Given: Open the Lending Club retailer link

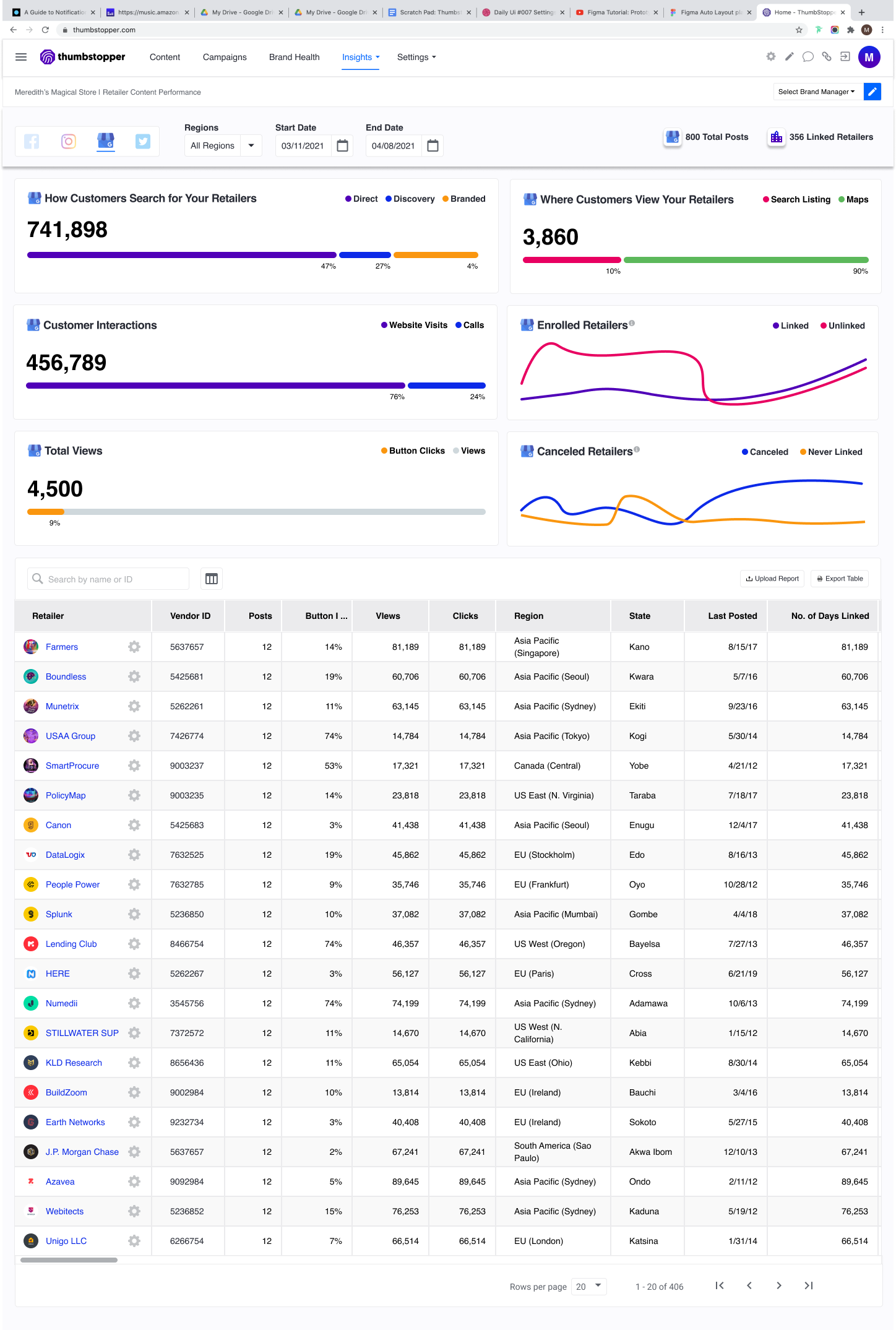Looking at the screenshot, I should pyautogui.click(x=71, y=944).
